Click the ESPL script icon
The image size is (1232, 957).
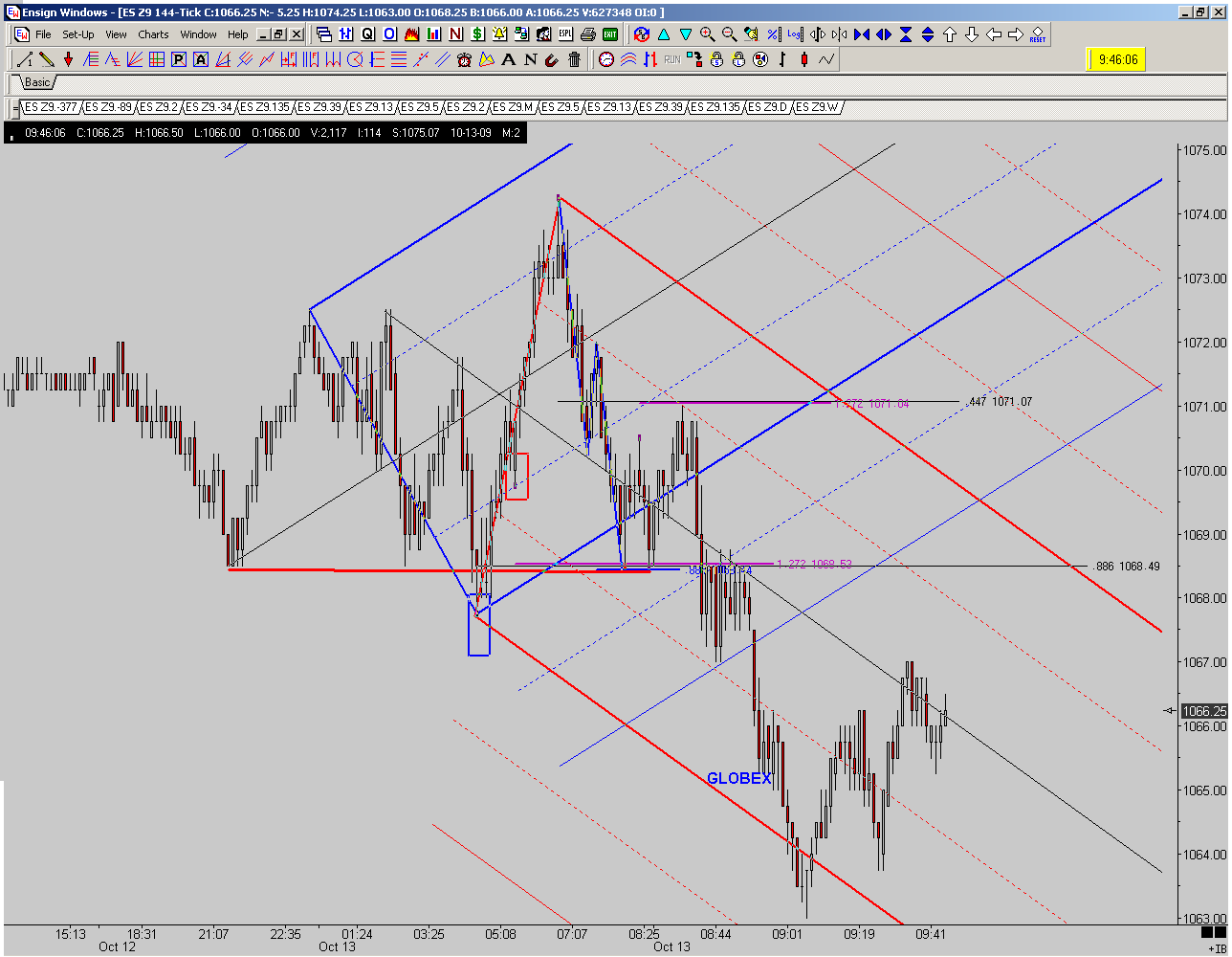pos(565,34)
